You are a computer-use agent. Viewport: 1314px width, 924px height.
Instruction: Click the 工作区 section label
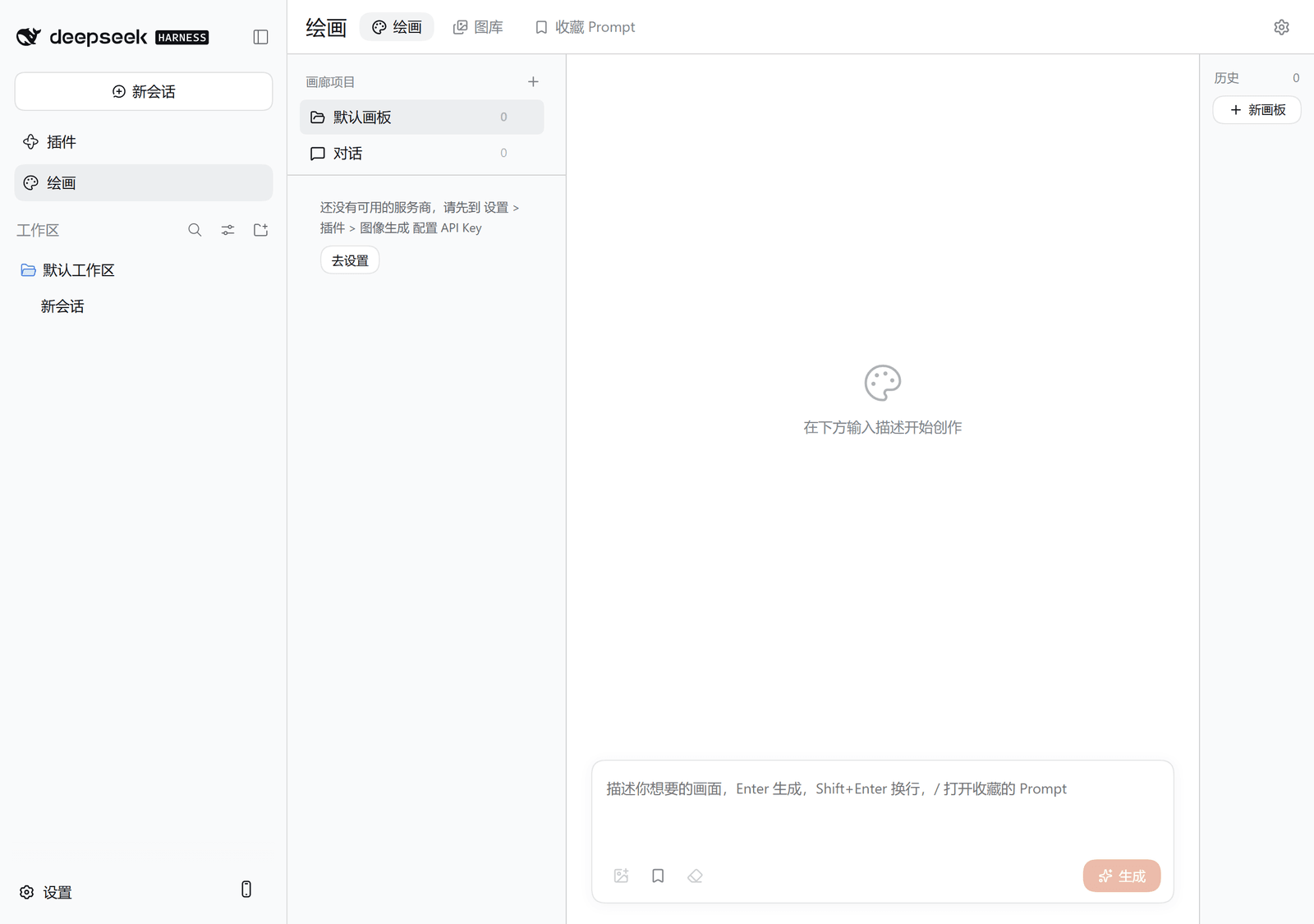tap(38, 230)
